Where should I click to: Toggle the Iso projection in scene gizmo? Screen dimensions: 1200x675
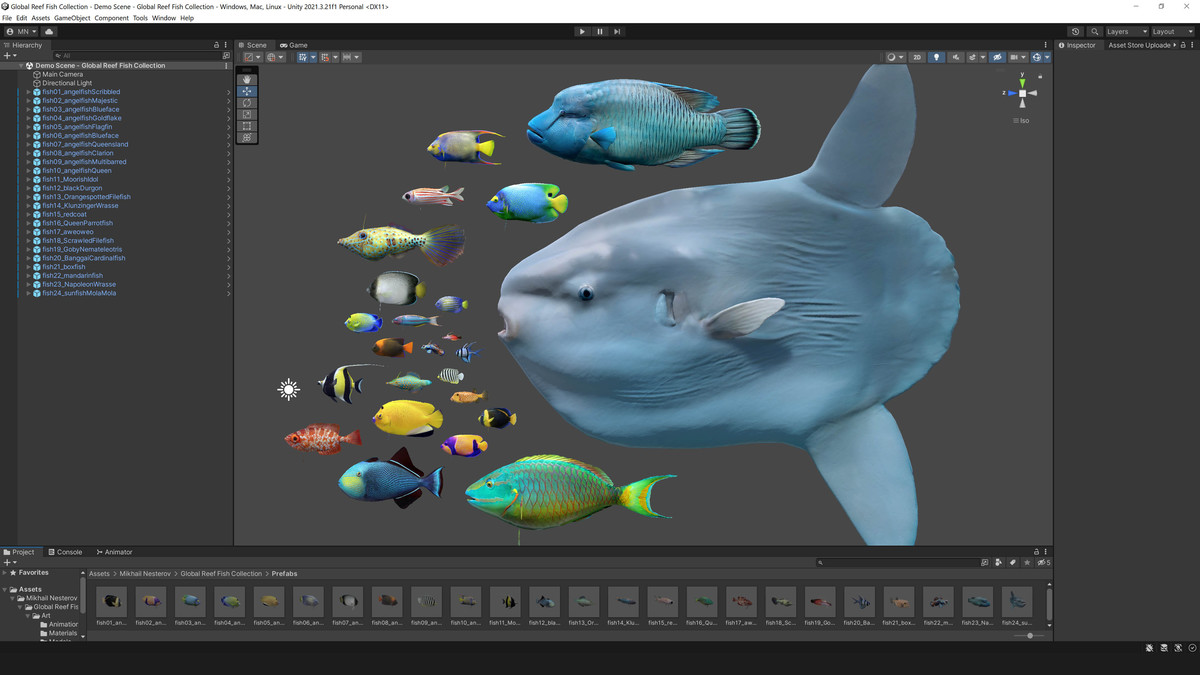pyautogui.click(x=1023, y=120)
